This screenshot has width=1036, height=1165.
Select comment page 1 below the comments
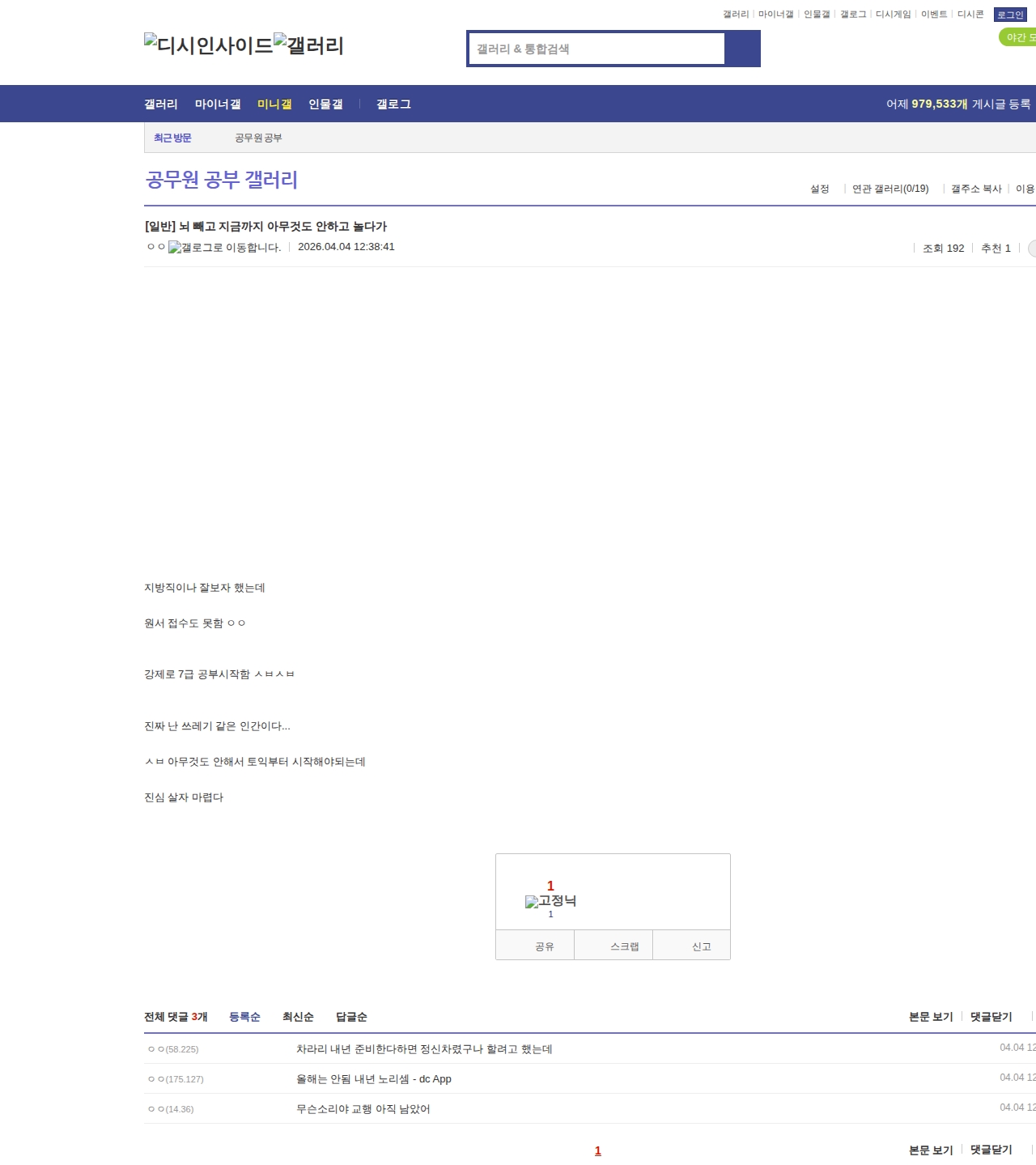(598, 1151)
